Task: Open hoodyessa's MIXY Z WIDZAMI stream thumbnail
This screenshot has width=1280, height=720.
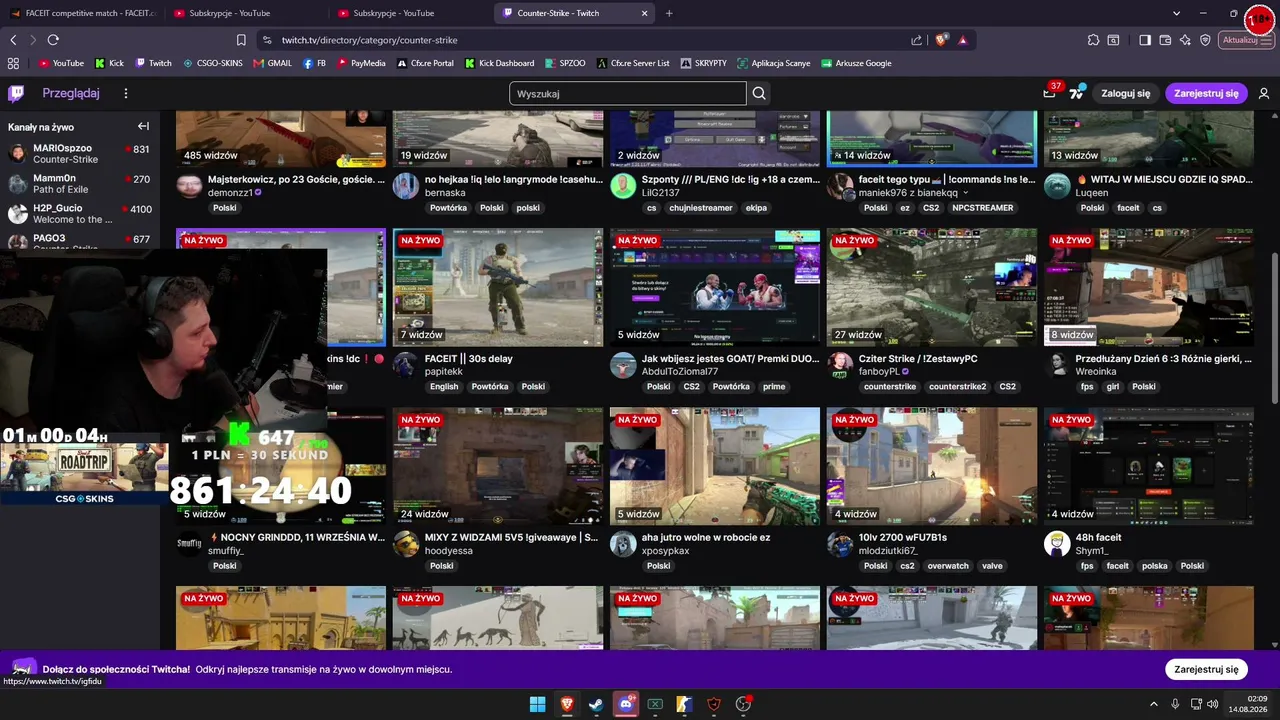Action: (x=498, y=466)
